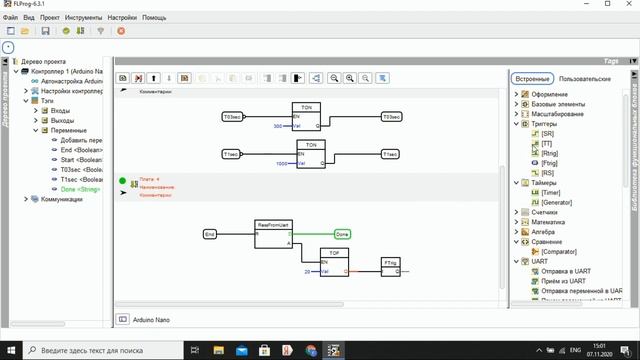The height and width of the screenshot is (360, 640).
Task: Click the green check verify project icon
Action: click(x=66, y=31)
